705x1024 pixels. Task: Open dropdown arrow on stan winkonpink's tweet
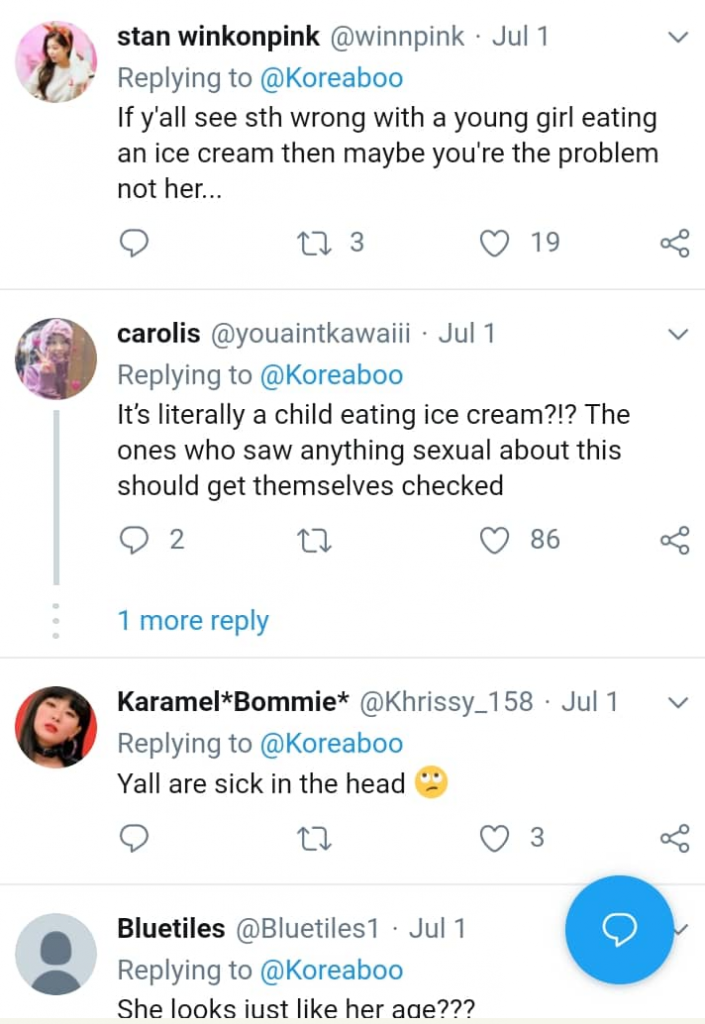(x=678, y=38)
